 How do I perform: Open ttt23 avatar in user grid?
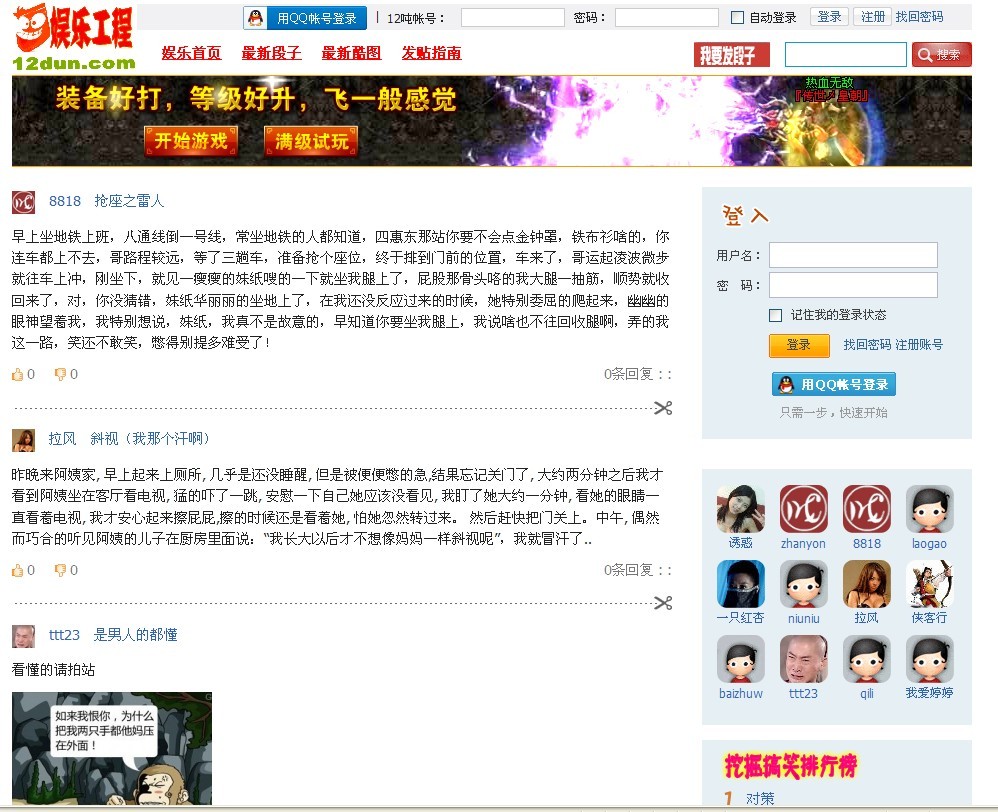click(804, 659)
